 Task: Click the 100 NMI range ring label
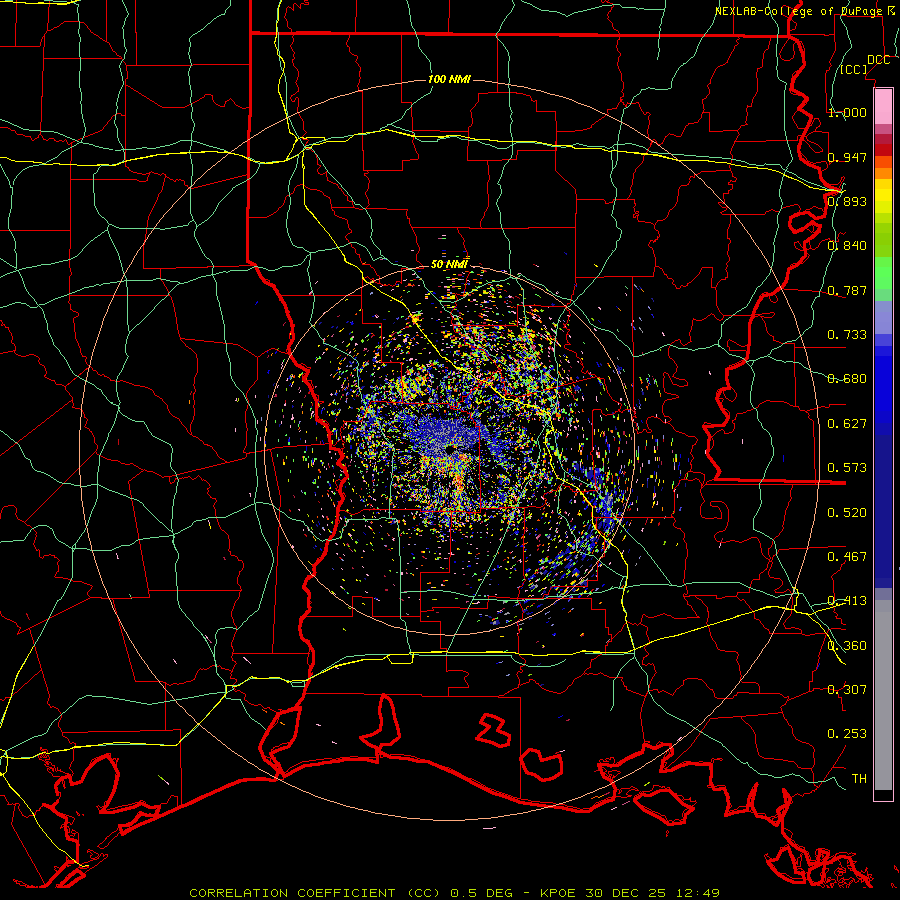point(449,79)
